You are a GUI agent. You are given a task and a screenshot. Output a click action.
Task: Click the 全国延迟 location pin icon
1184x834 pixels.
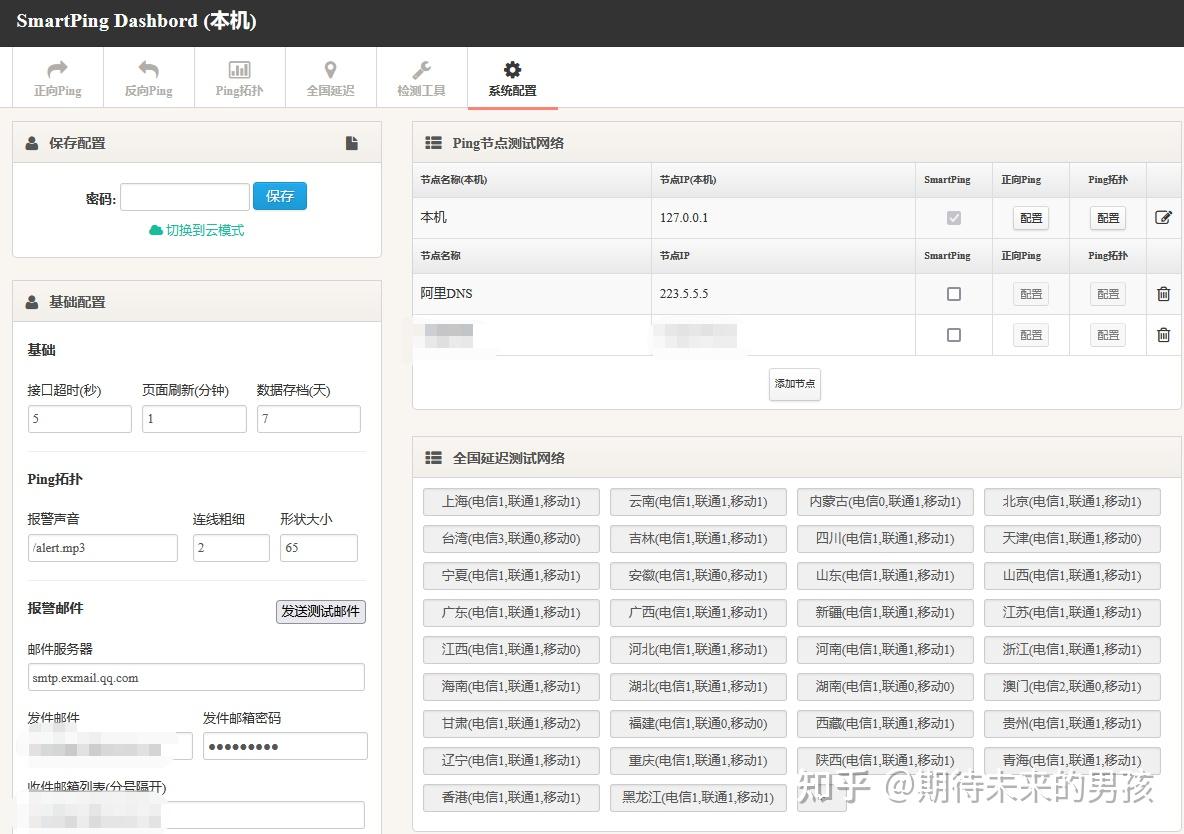click(x=330, y=68)
